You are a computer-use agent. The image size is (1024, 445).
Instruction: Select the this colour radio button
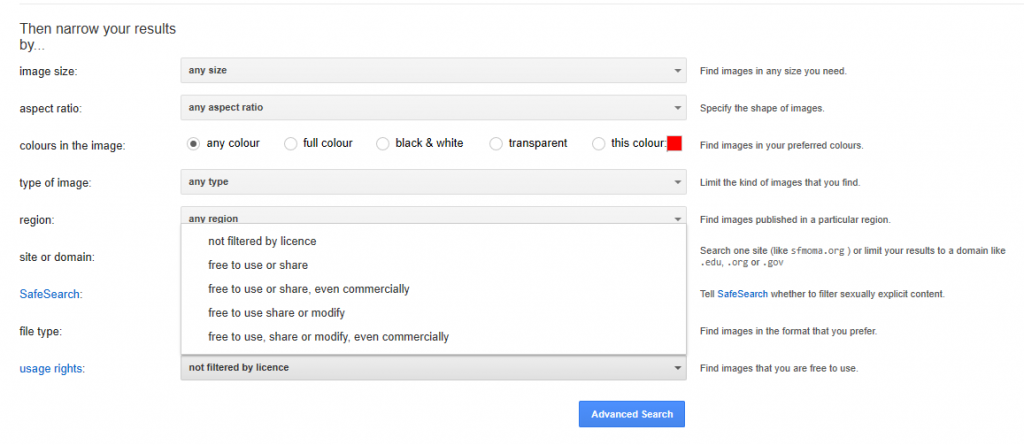click(x=598, y=144)
